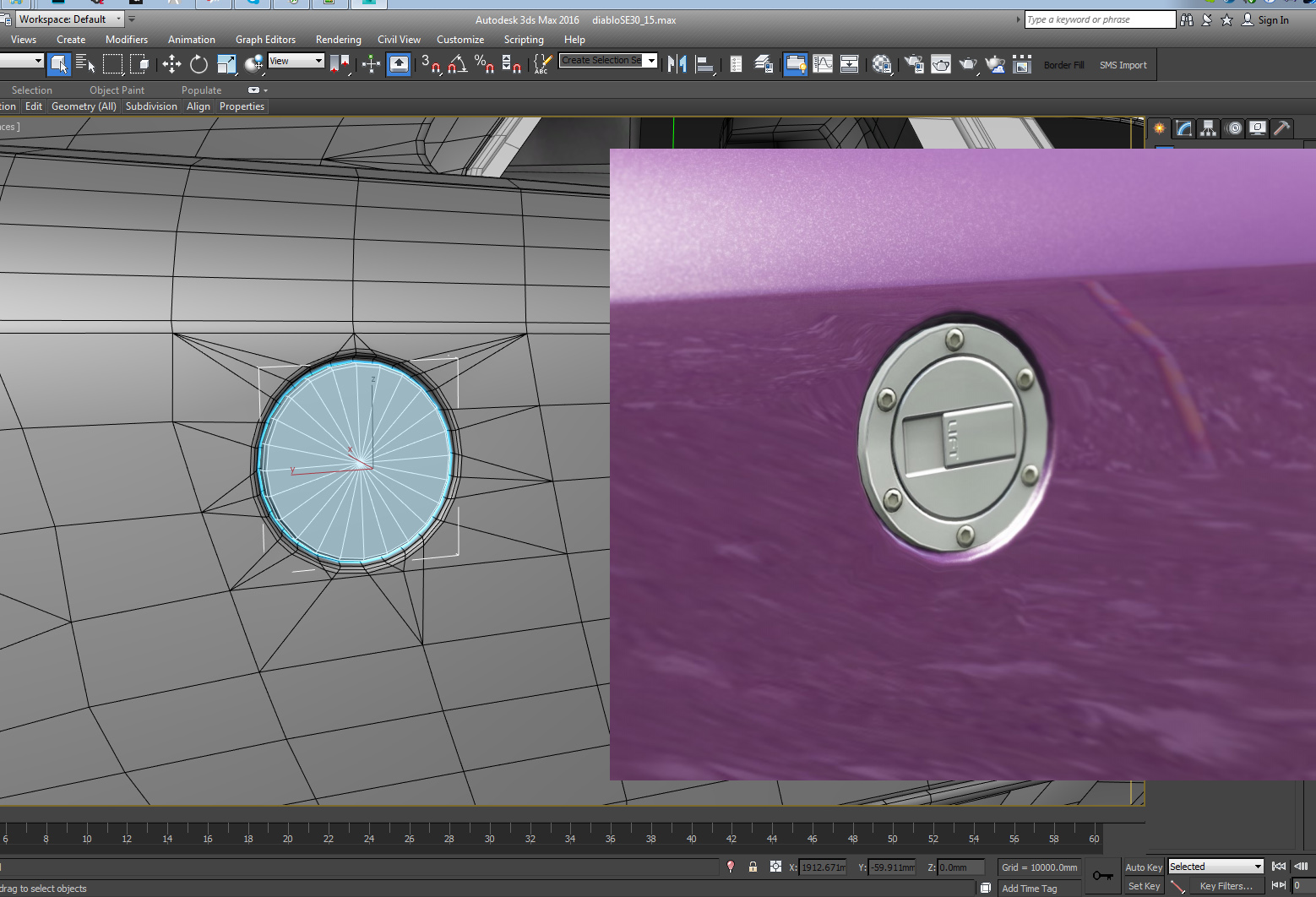Toggle the Auto Key button
Image resolution: width=1316 pixels, height=897 pixels.
1144,867
